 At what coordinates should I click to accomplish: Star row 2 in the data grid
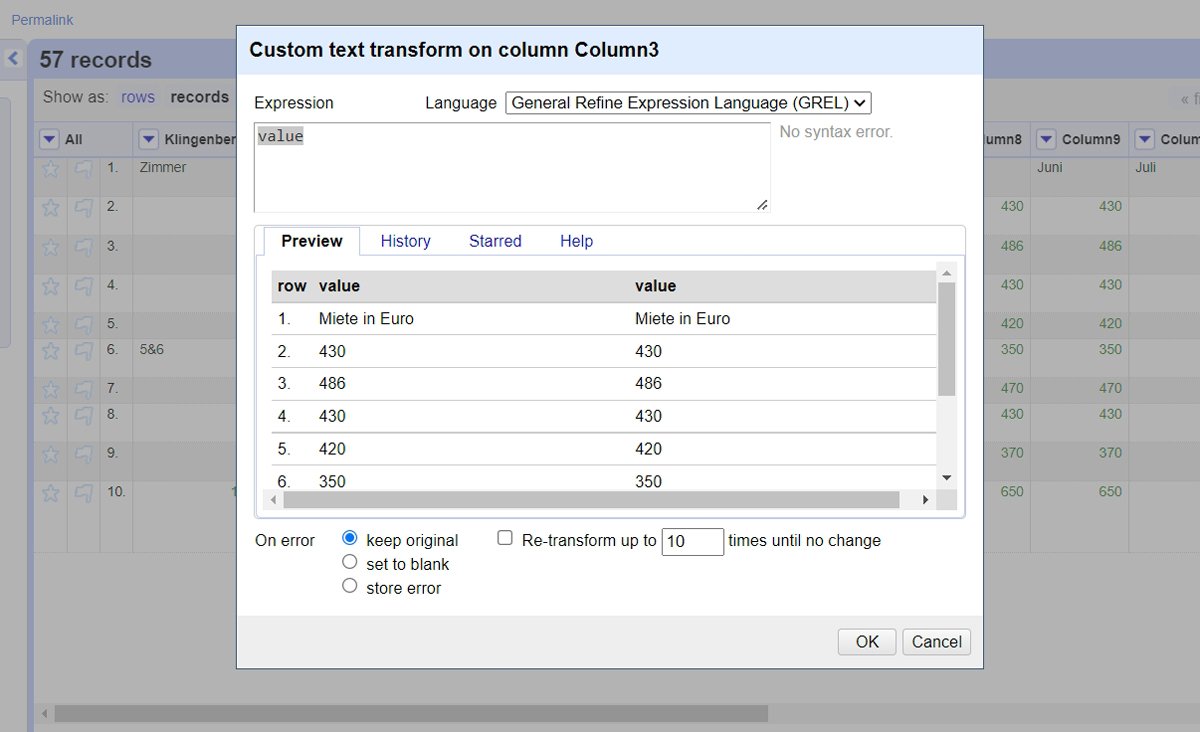click(51, 208)
